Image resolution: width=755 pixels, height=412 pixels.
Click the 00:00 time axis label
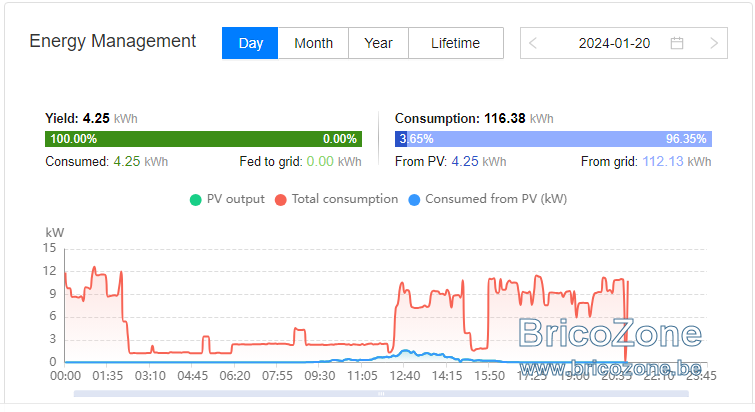point(65,375)
